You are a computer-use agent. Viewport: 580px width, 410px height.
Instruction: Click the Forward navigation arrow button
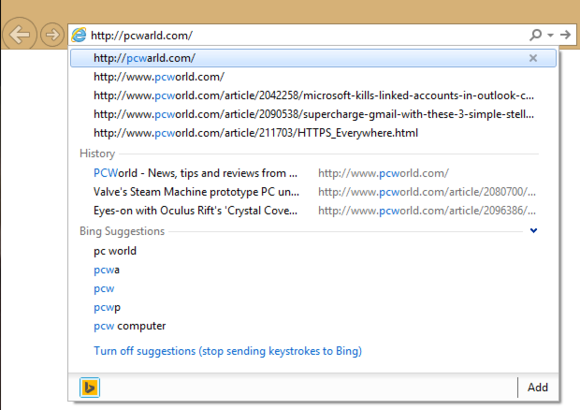(x=52, y=35)
